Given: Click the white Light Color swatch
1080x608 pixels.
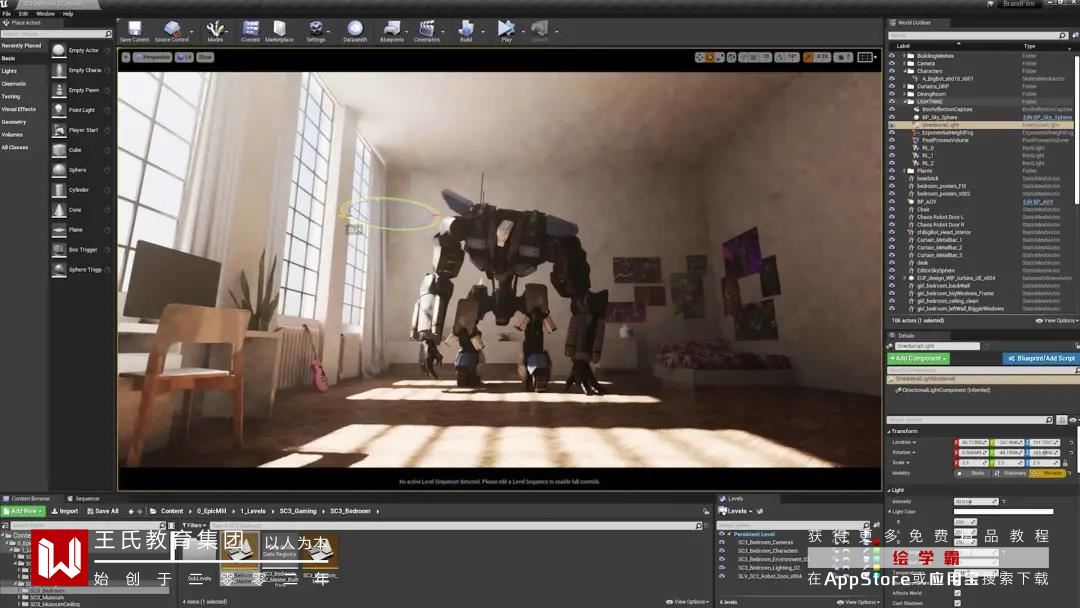Looking at the screenshot, I should [1002, 512].
